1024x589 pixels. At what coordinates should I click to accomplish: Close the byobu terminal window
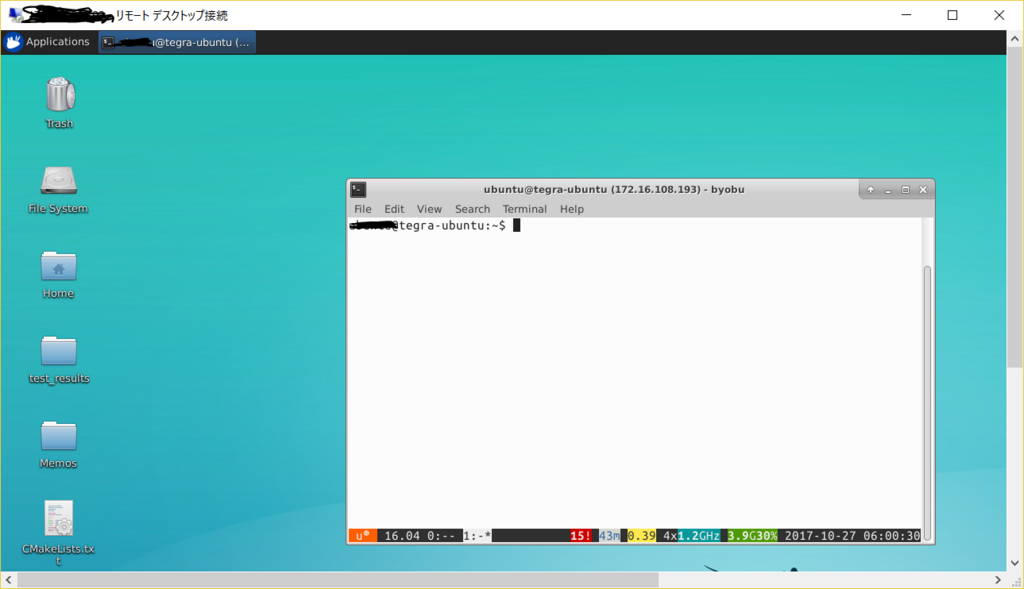tap(923, 190)
